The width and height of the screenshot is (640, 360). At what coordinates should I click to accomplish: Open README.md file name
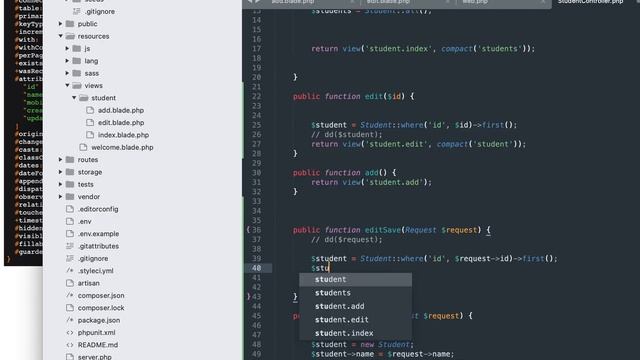tap(98, 345)
